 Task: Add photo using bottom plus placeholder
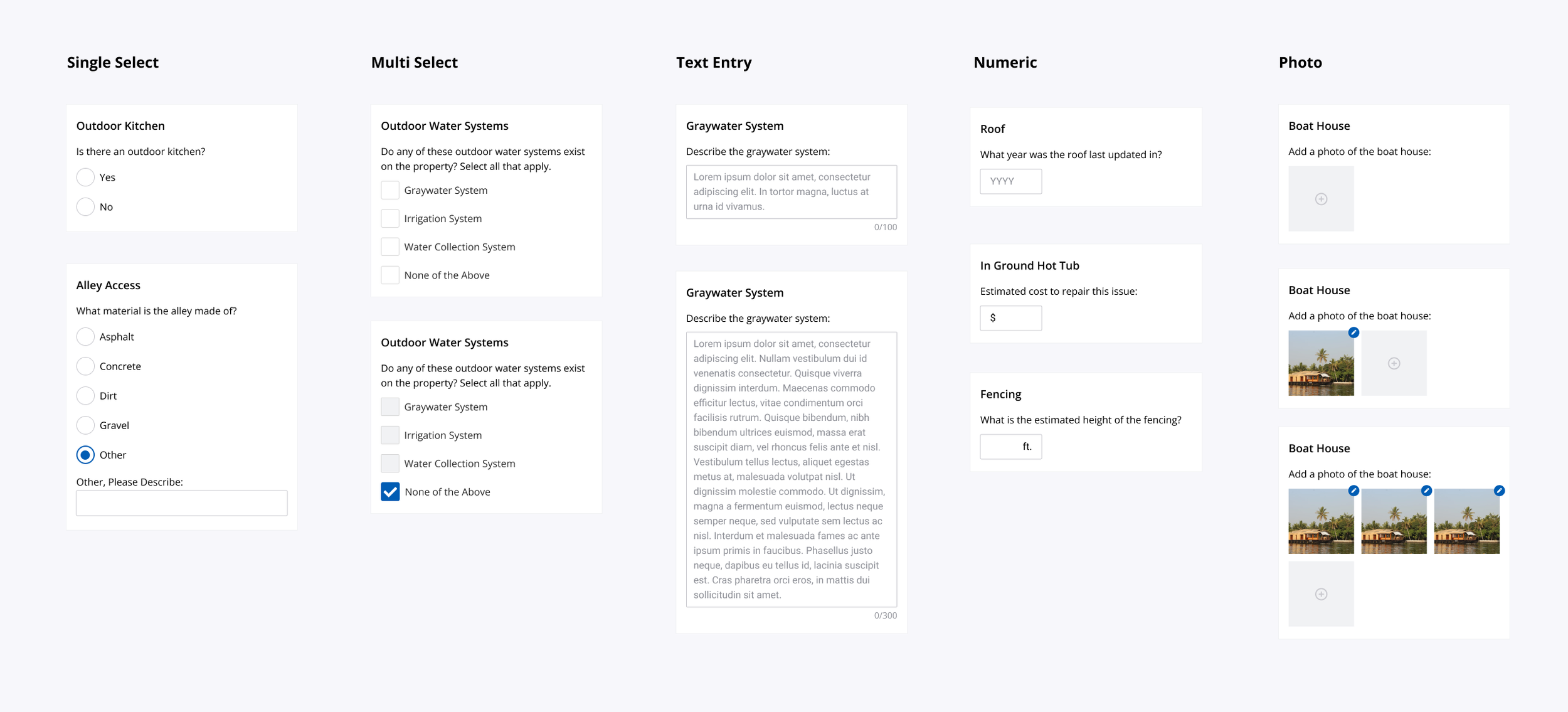(x=1321, y=594)
